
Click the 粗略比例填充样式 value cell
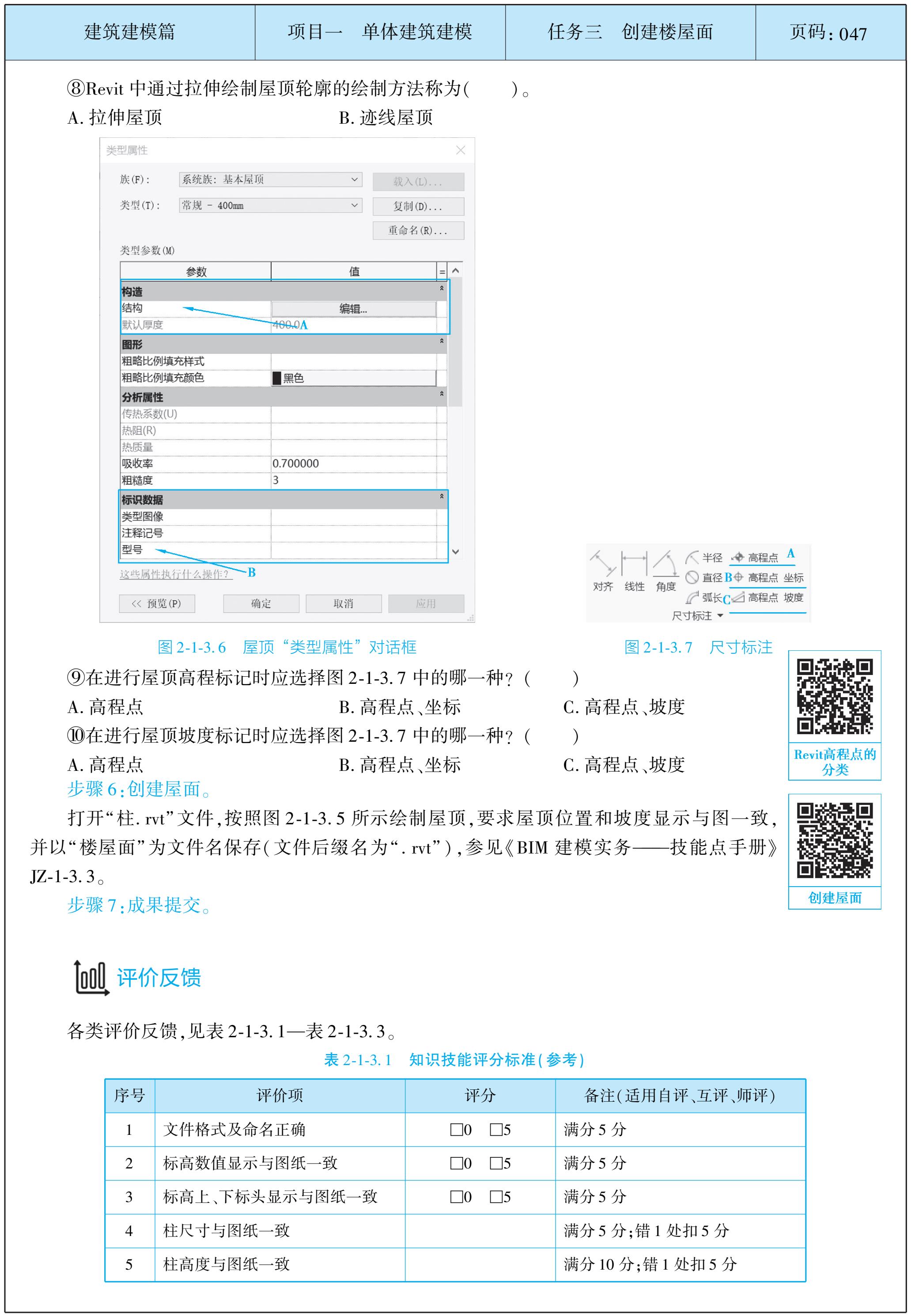pyautogui.click(x=353, y=361)
